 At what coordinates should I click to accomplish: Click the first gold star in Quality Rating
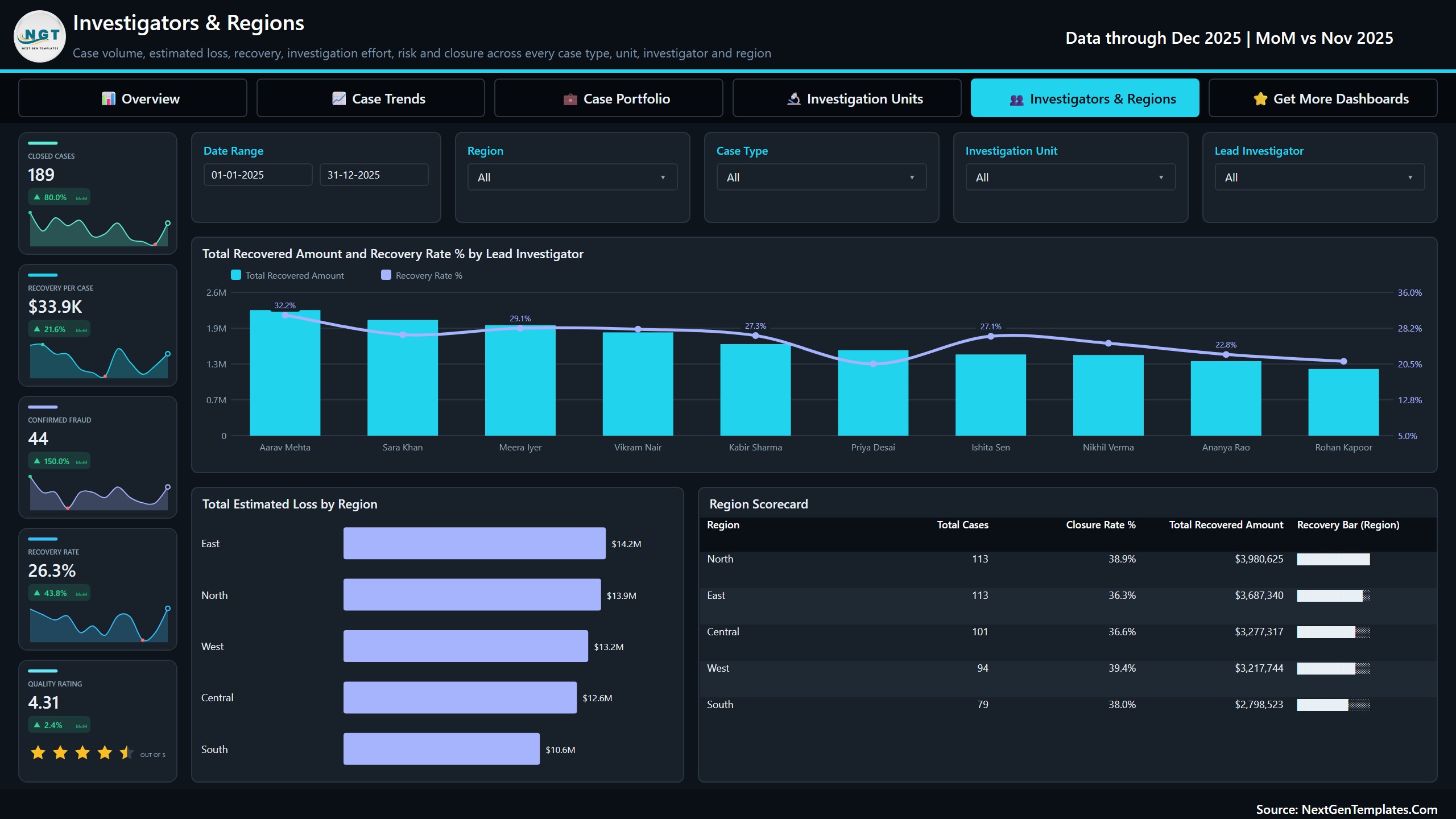point(38,753)
